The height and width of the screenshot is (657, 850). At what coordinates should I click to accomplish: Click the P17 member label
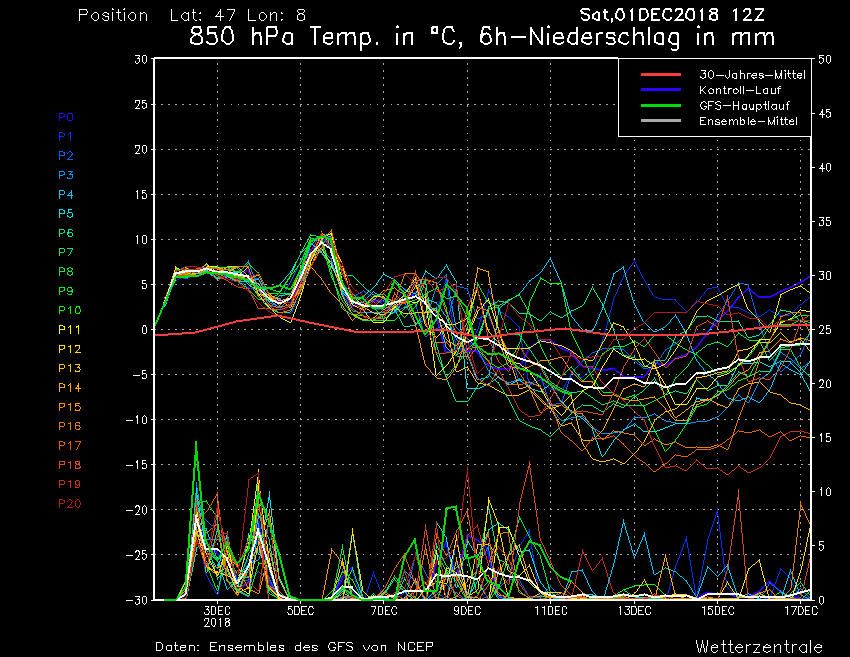(70, 446)
